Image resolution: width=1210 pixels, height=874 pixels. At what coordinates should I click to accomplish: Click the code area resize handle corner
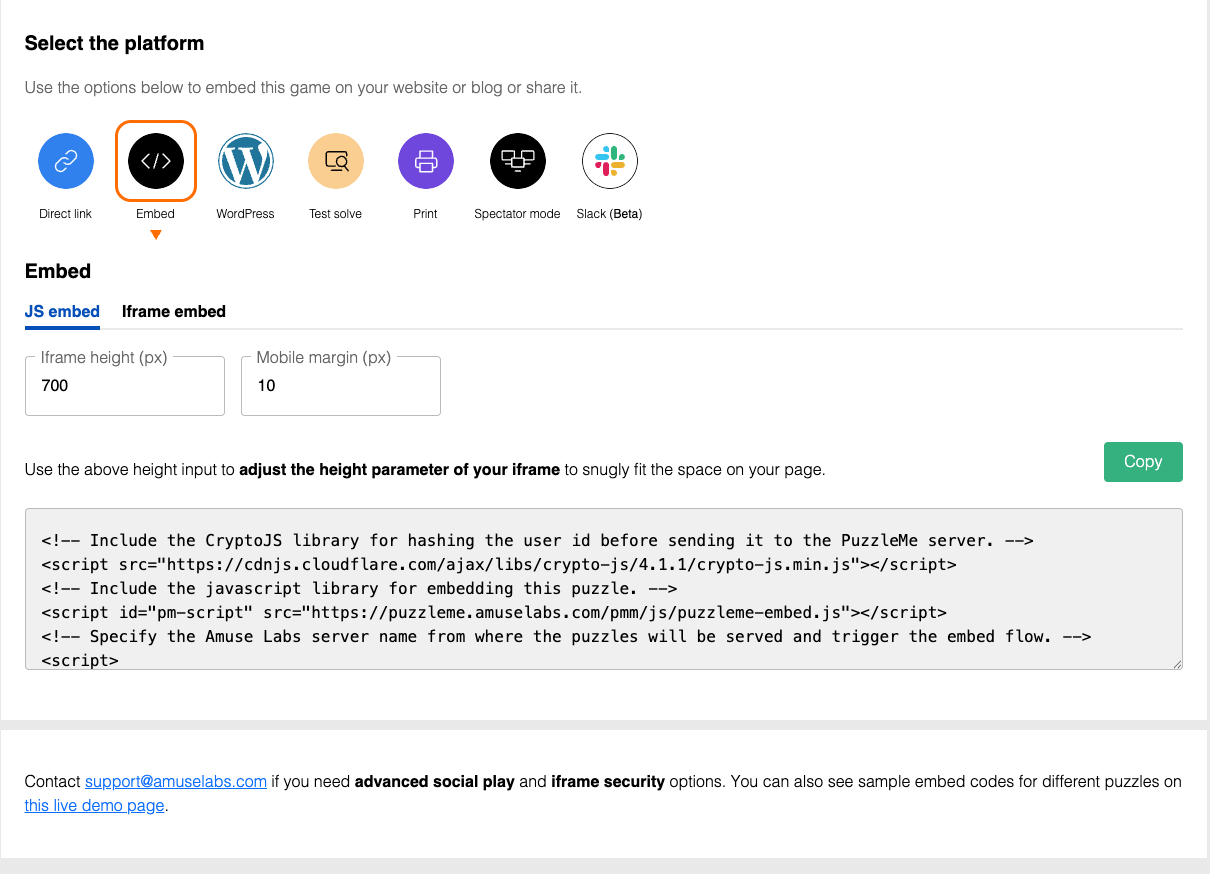pyautogui.click(x=1177, y=664)
